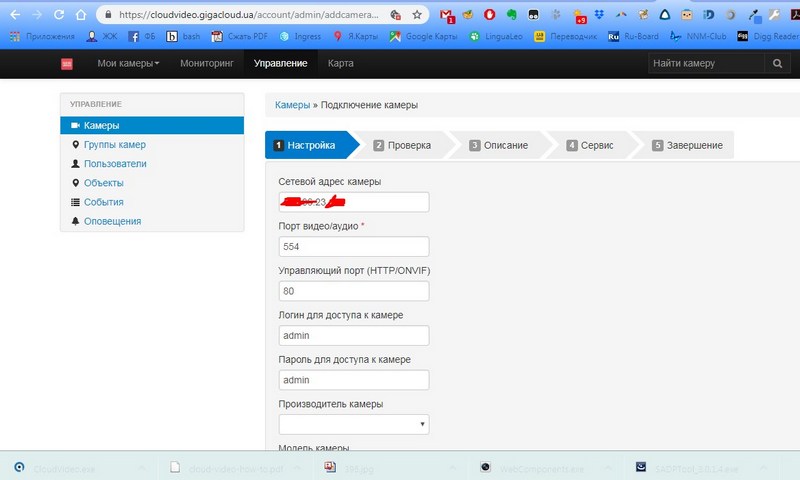Click the Порт видео/аудио field with 554
The width and height of the screenshot is (800, 480).
[x=354, y=247]
